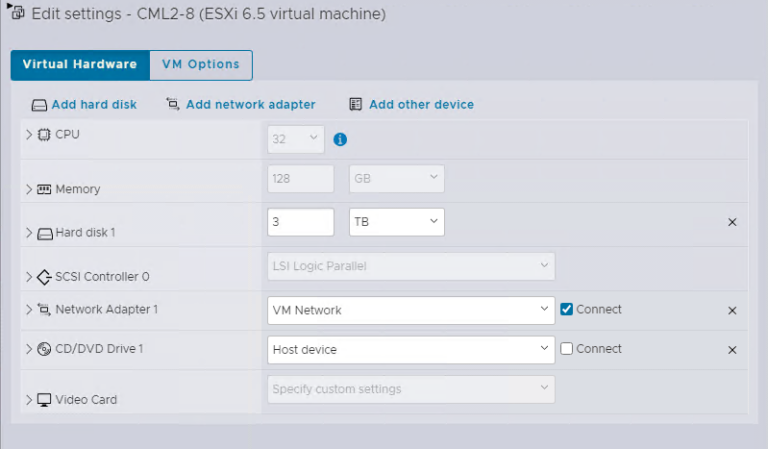Click the Add network adapter icon
768x449 pixels.
[173, 104]
